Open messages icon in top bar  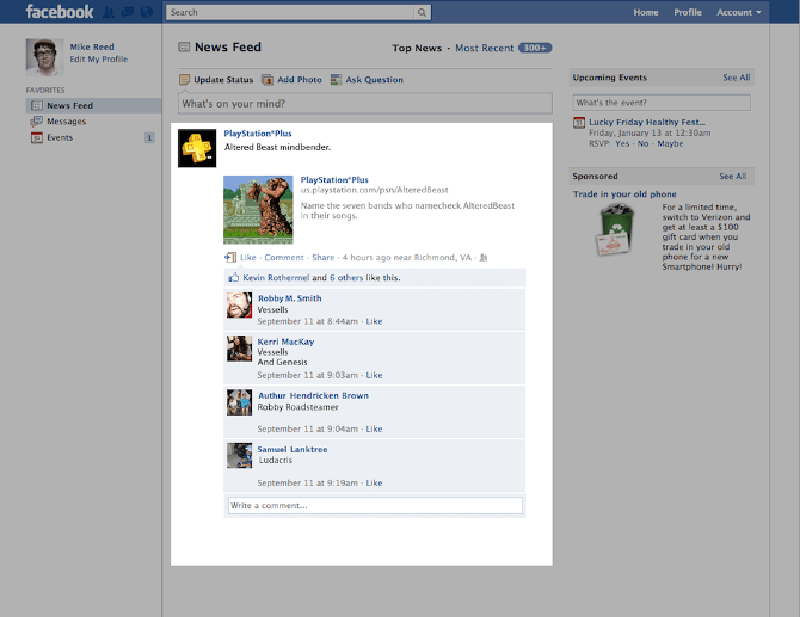click(x=128, y=12)
